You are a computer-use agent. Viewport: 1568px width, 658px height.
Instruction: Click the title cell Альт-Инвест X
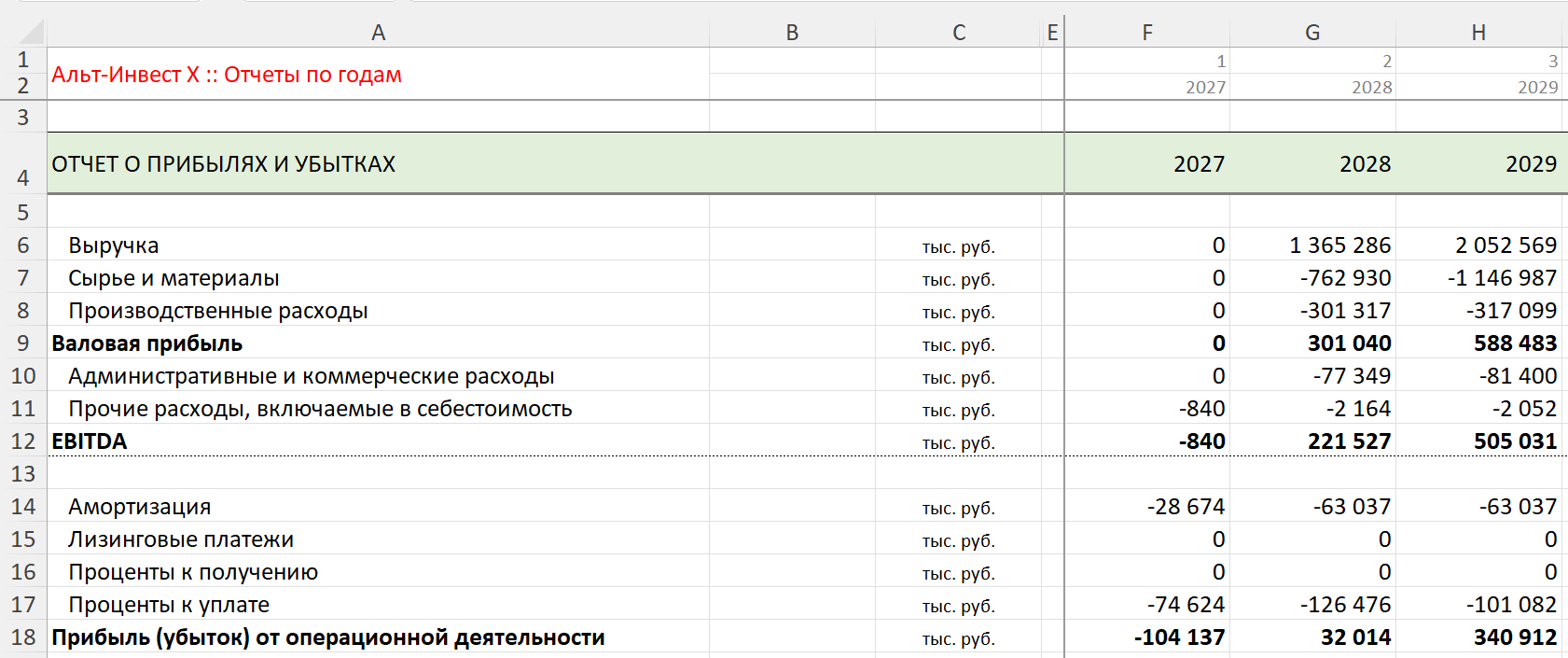tap(227, 75)
